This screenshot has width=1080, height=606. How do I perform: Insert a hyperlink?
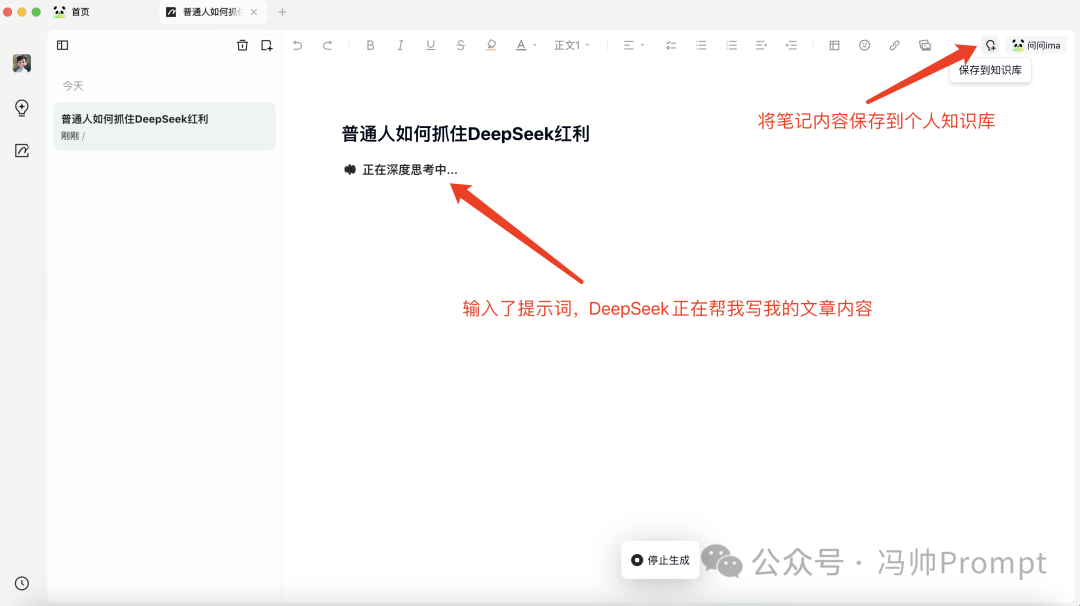tap(895, 45)
